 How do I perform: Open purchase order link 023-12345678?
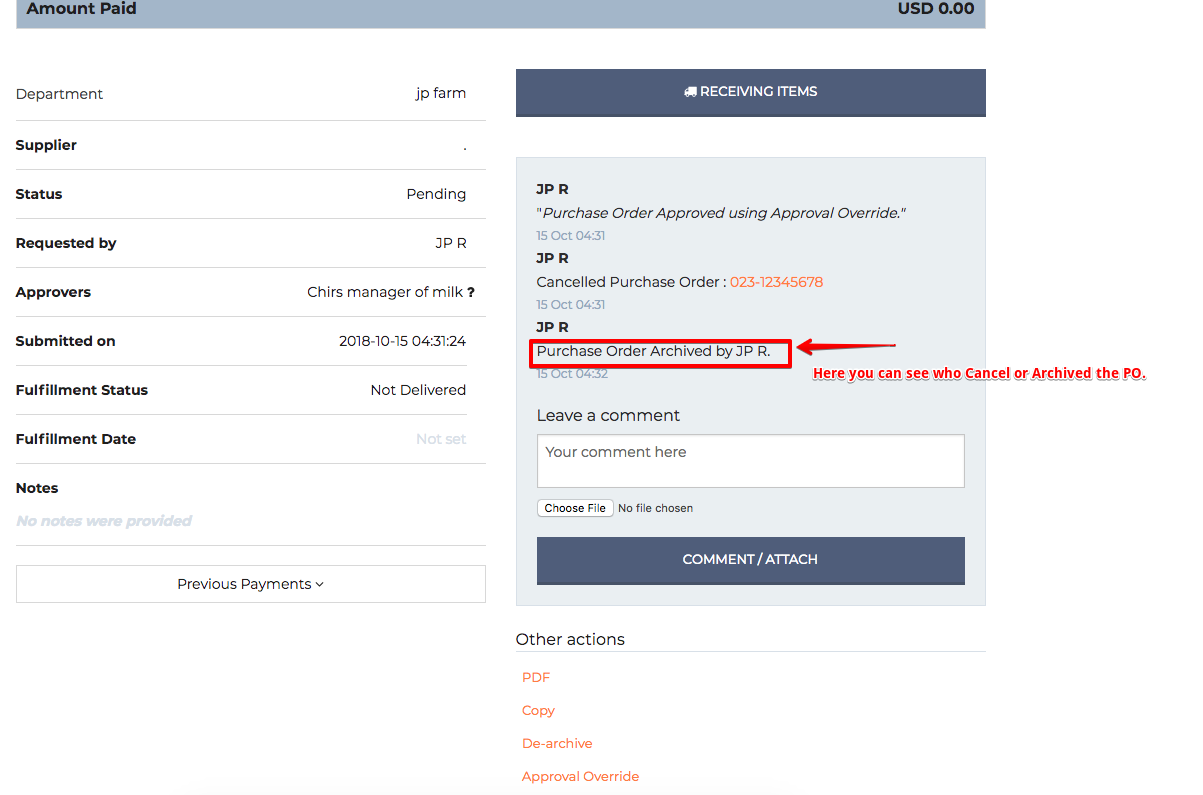click(x=776, y=283)
